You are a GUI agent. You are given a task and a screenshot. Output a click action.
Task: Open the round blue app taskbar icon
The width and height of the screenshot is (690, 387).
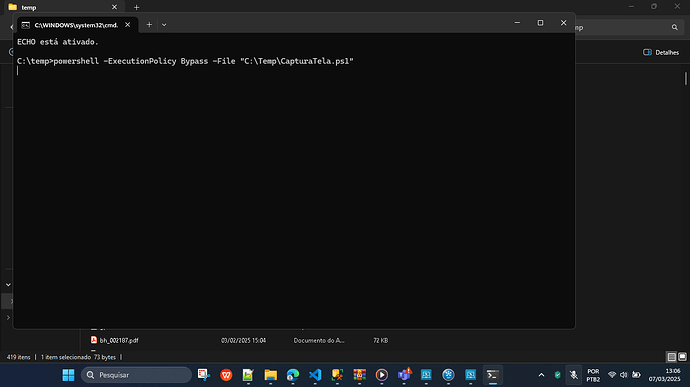(x=448, y=375)
